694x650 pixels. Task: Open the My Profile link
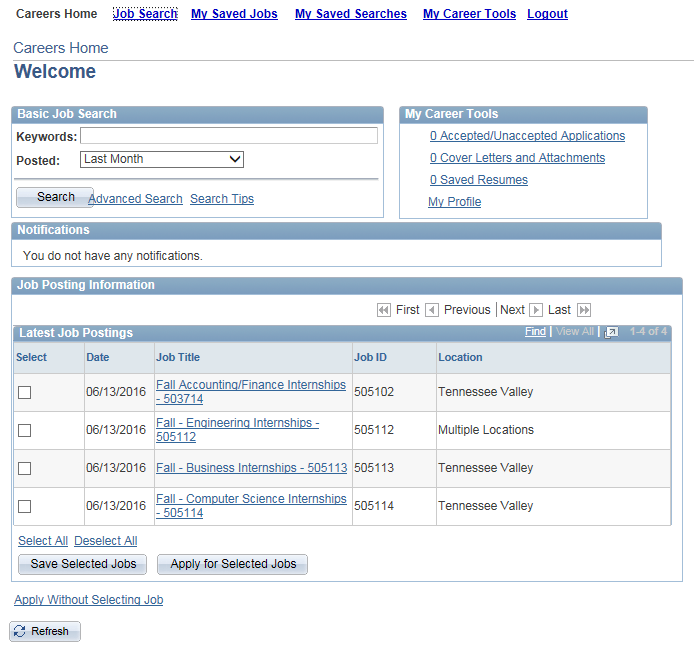coord(454,202)
